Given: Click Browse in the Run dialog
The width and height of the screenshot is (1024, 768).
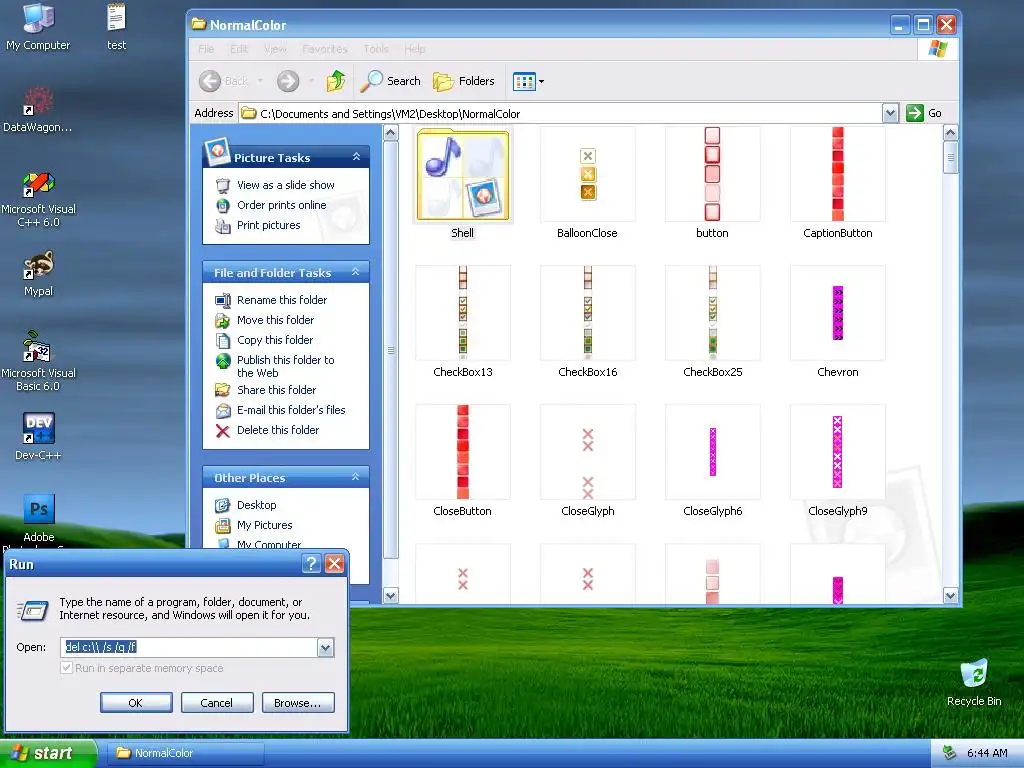Looking at the screenshot, I should tap(298, 703).
